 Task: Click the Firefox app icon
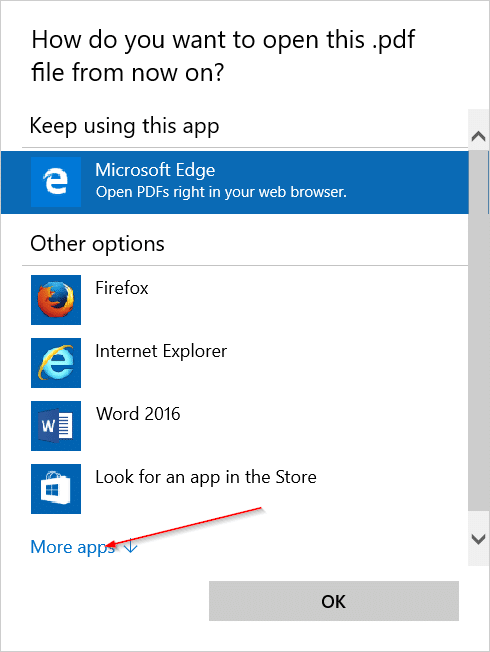tap(56, 300)
